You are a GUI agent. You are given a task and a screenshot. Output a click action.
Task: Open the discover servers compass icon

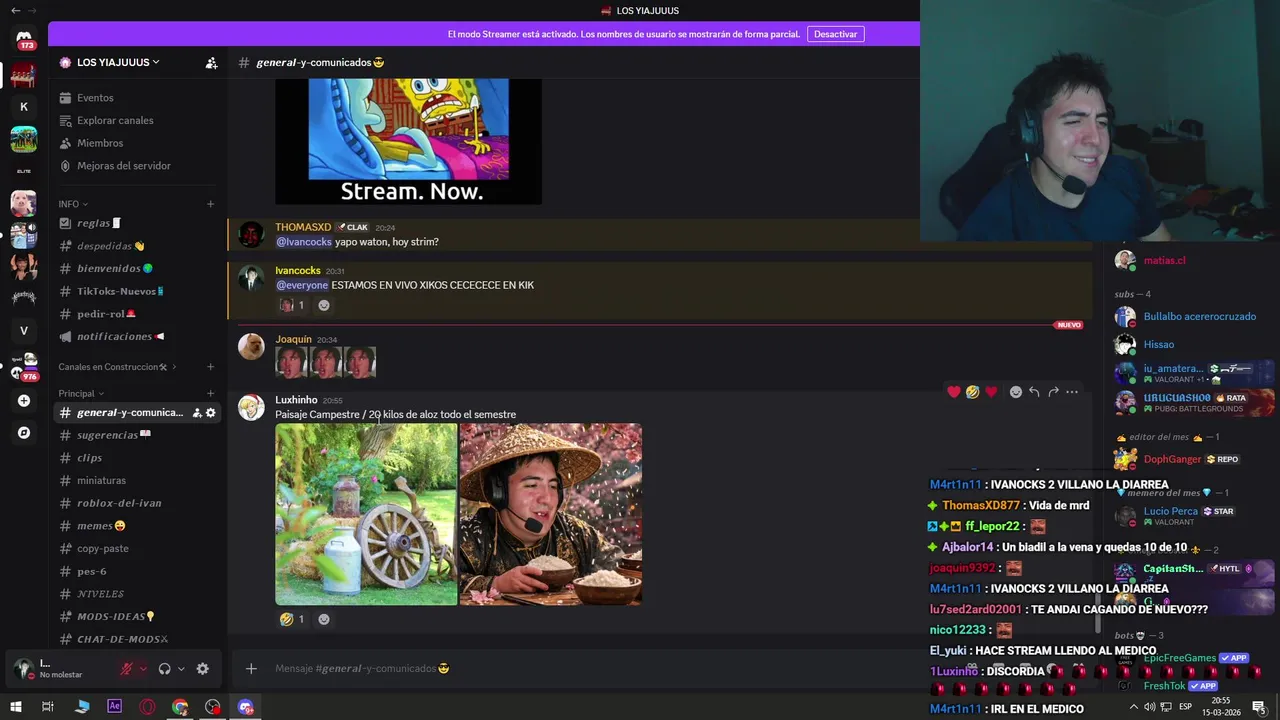pyautogui.click(x=24, y=433)
